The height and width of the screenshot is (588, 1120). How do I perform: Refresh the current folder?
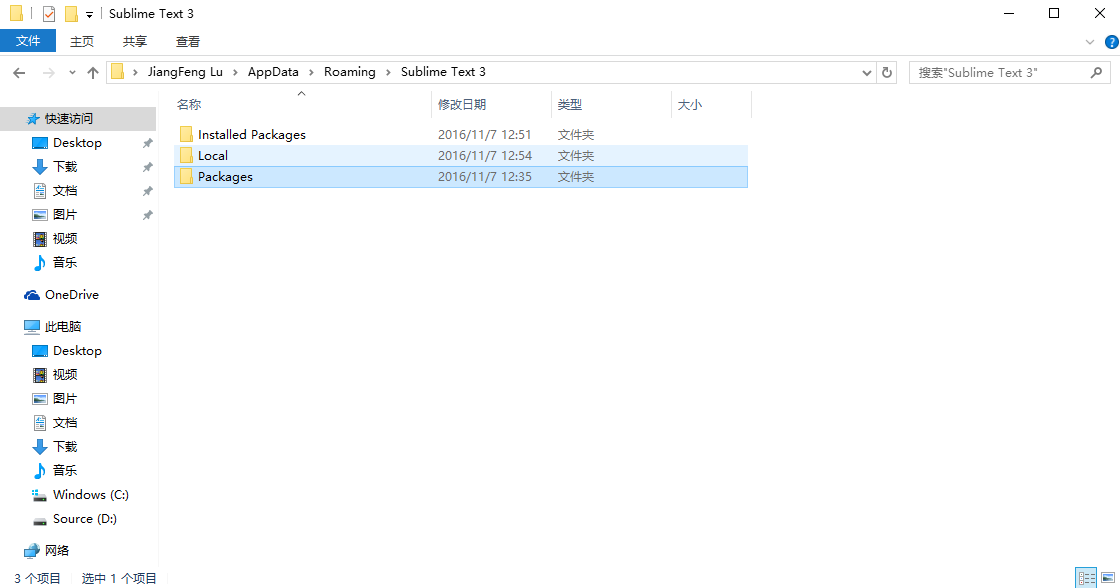point(886,72)
